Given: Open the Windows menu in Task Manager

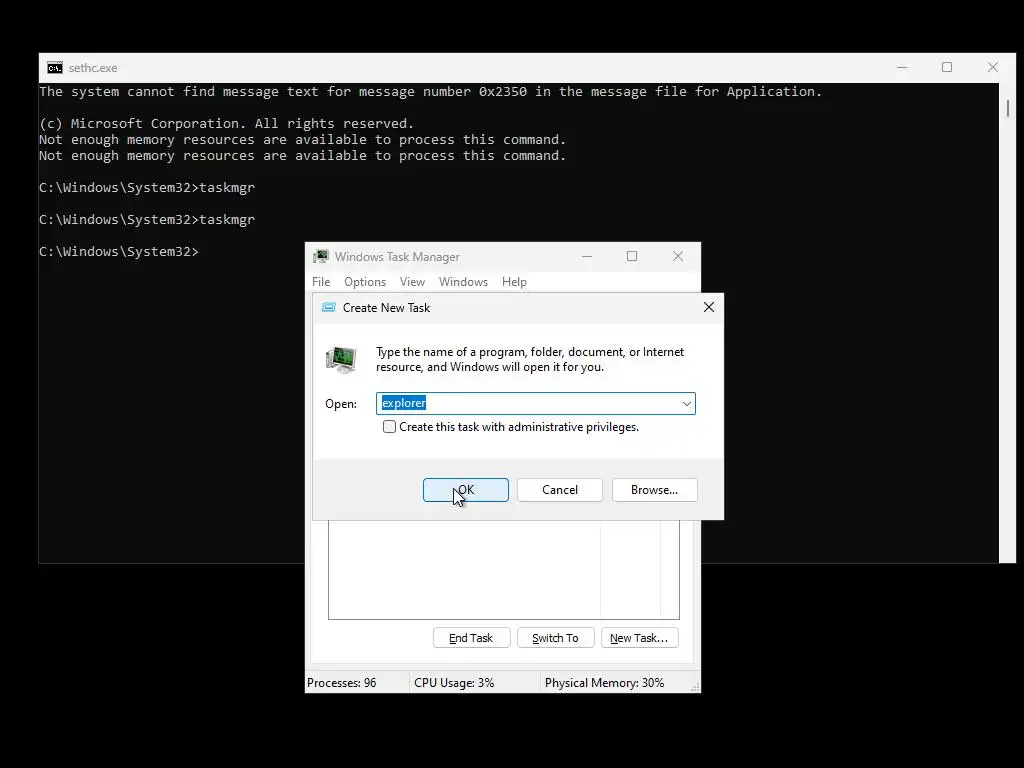Looking at the screenshot, I should point(463,282).
